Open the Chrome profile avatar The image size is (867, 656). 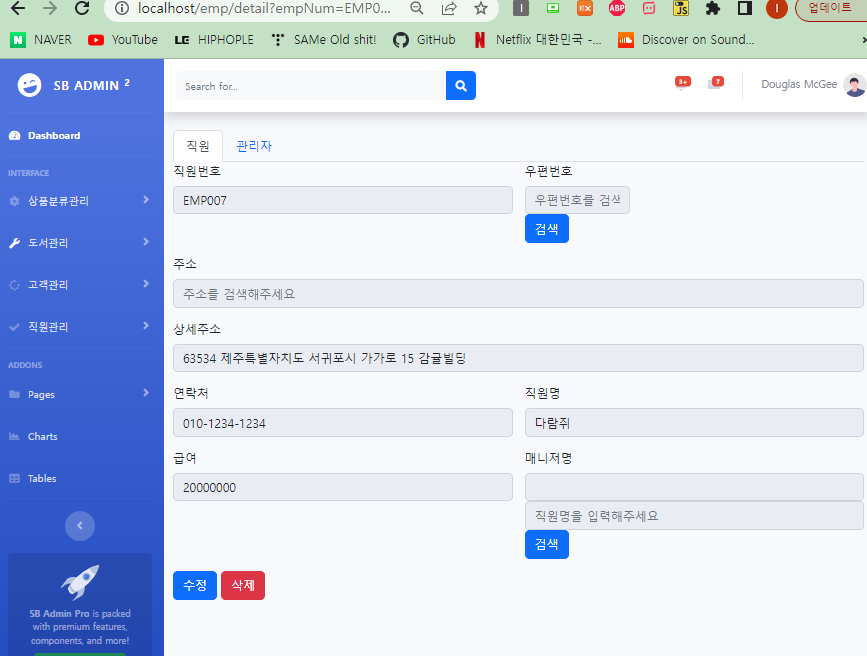(776, 8)
